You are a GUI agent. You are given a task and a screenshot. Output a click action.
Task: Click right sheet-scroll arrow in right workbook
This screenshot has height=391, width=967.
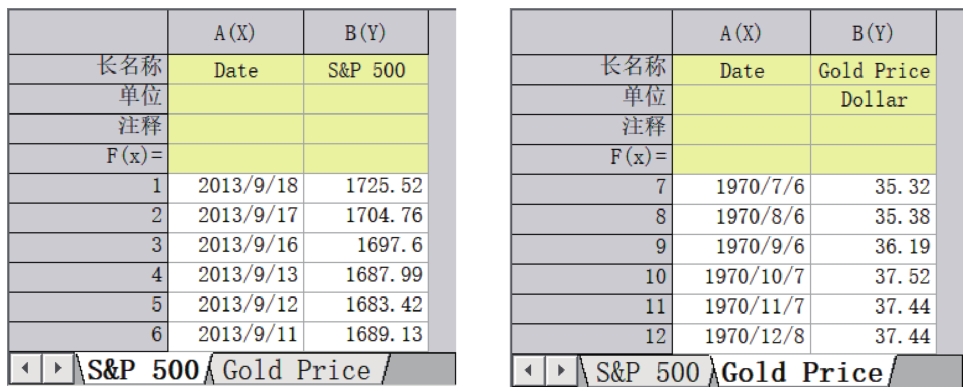point(561,369)
